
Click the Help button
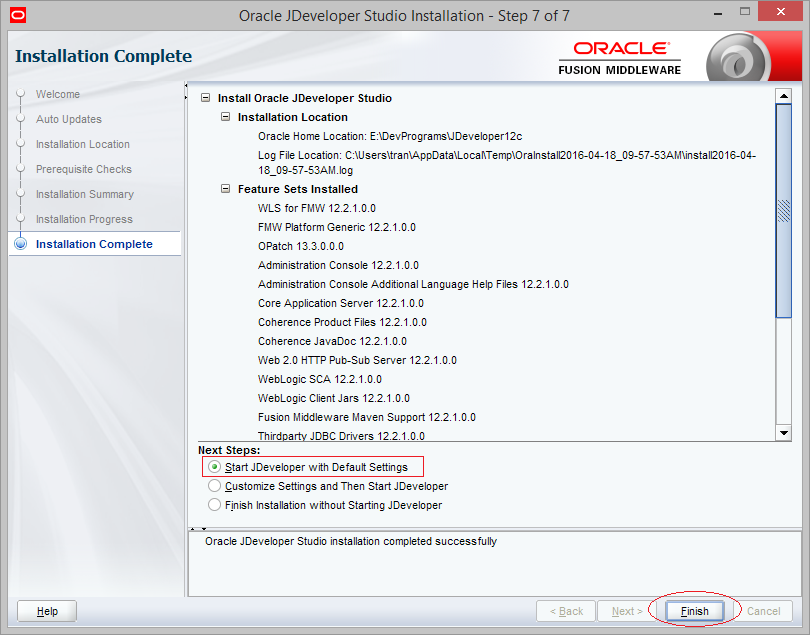47,611
